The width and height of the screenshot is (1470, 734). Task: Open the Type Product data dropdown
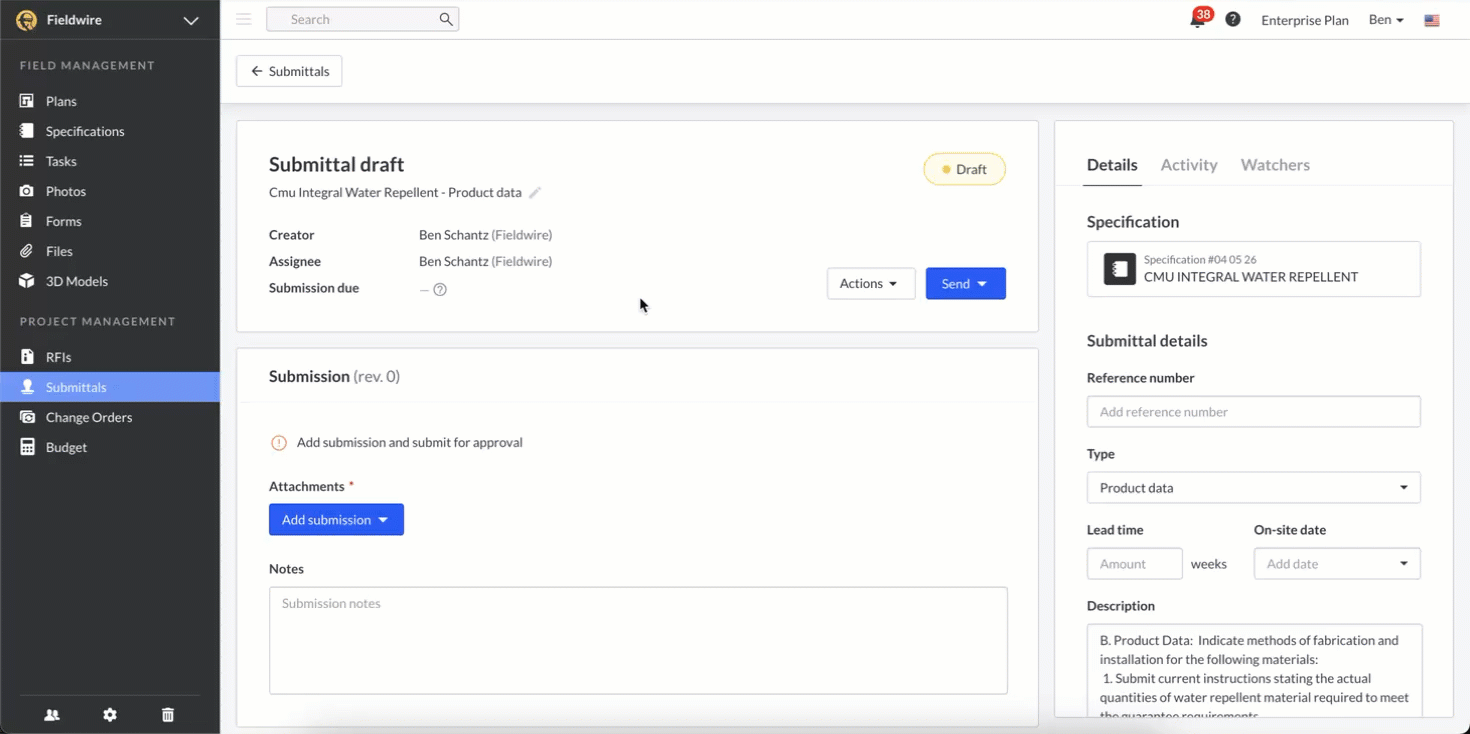pyautogui.click(x=1253, y=488)
